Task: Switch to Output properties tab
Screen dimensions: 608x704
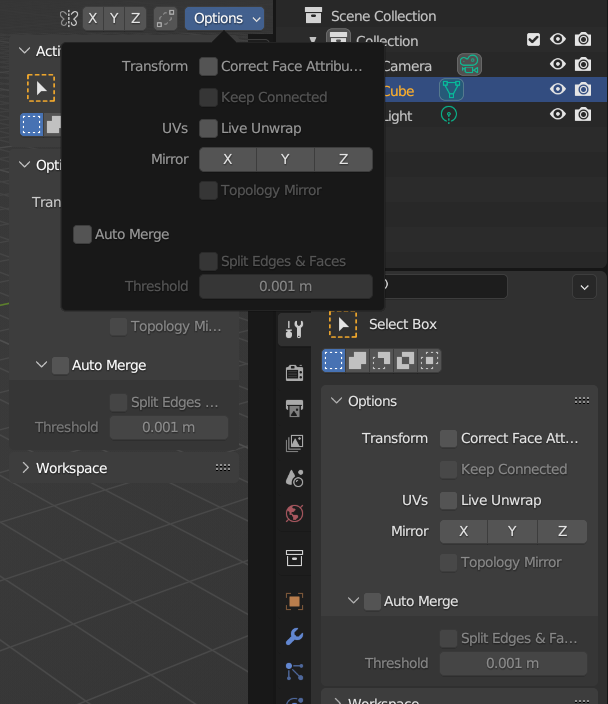Action: coord(294,408)
